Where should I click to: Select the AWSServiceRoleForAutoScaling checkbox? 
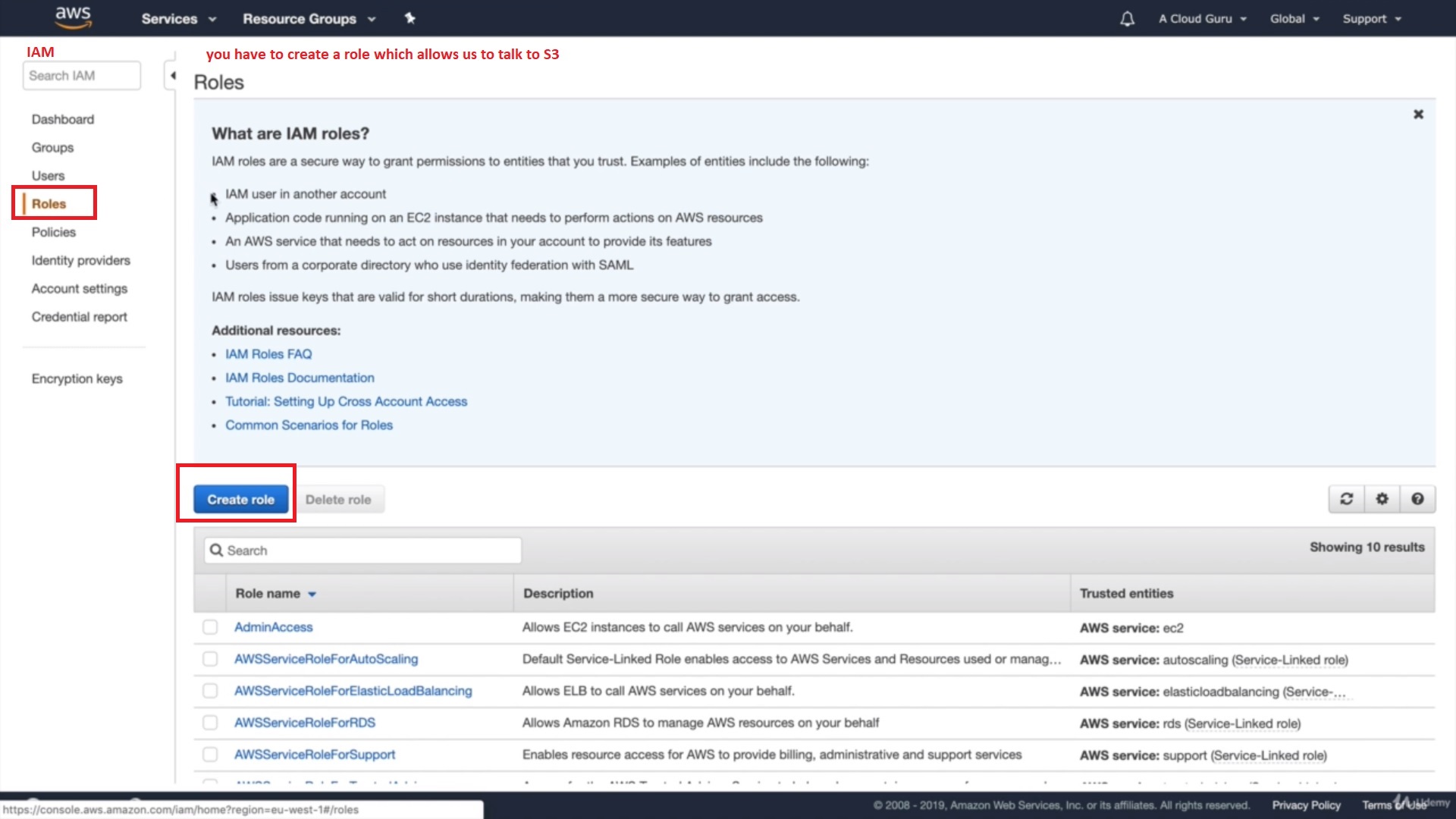[210, 659]
